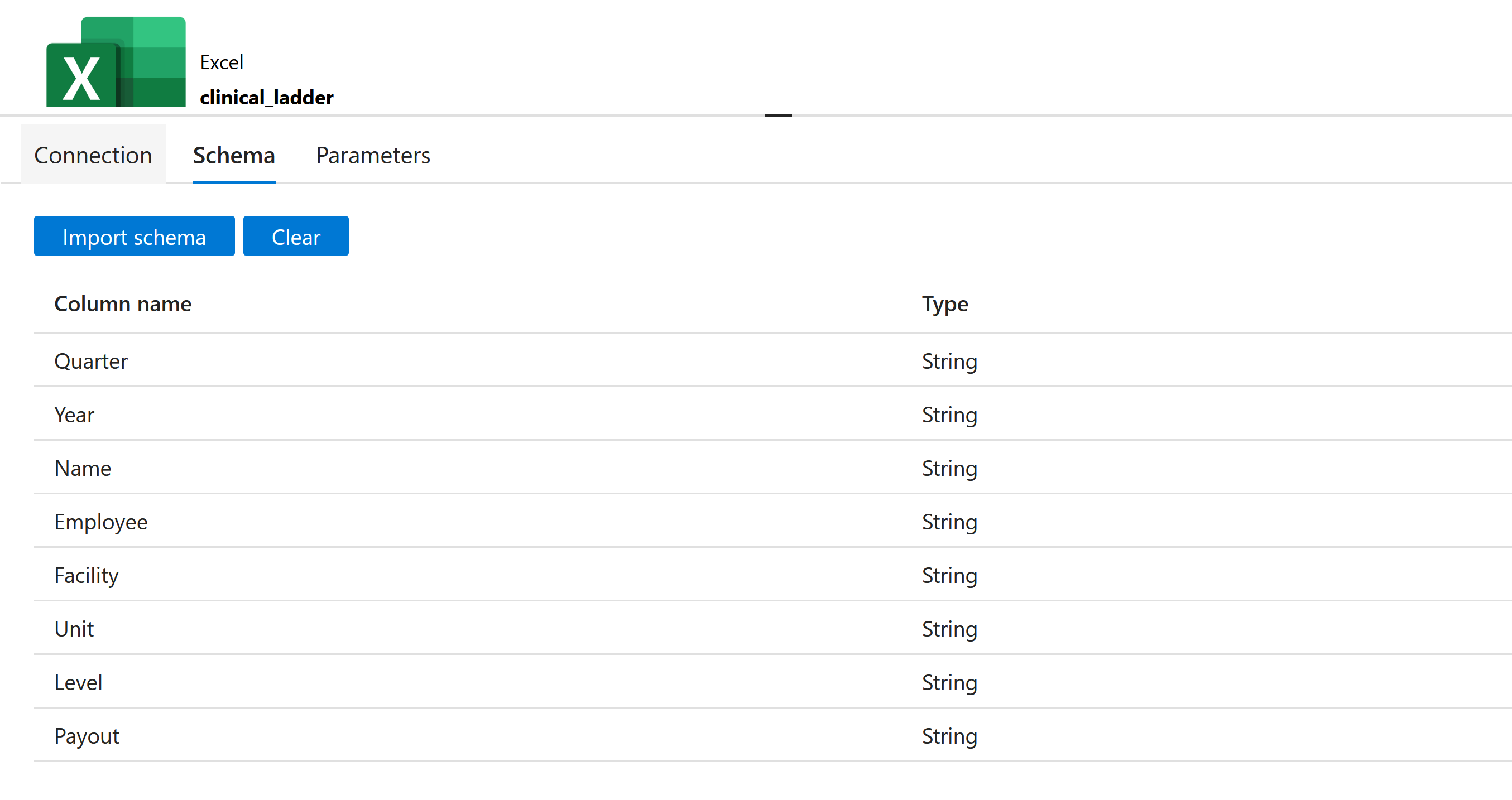Click the String type for Quarter
Screen dimensions: 1512x800
949,362
